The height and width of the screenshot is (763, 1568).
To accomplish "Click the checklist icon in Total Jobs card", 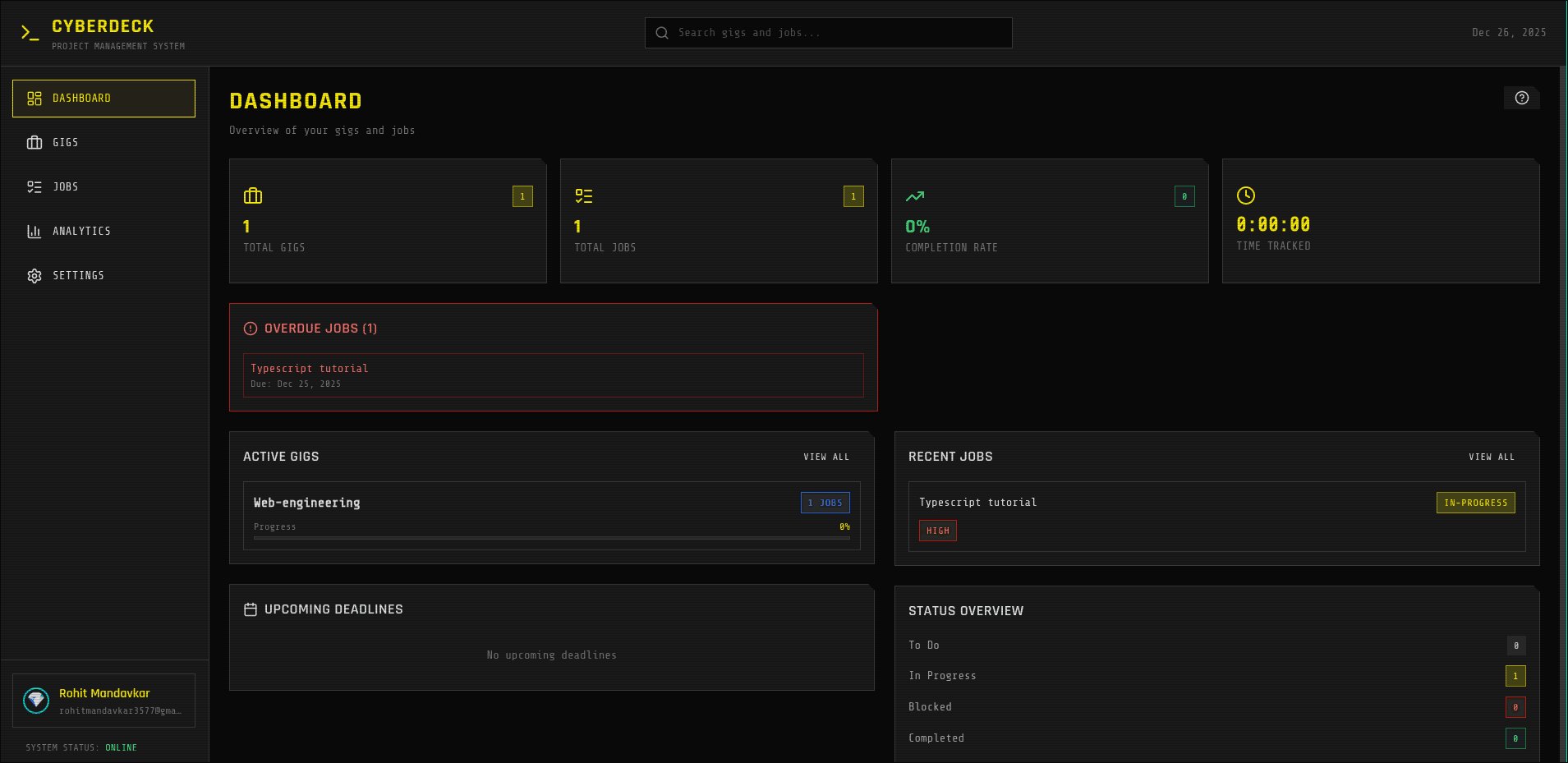I will coord(584,195).
